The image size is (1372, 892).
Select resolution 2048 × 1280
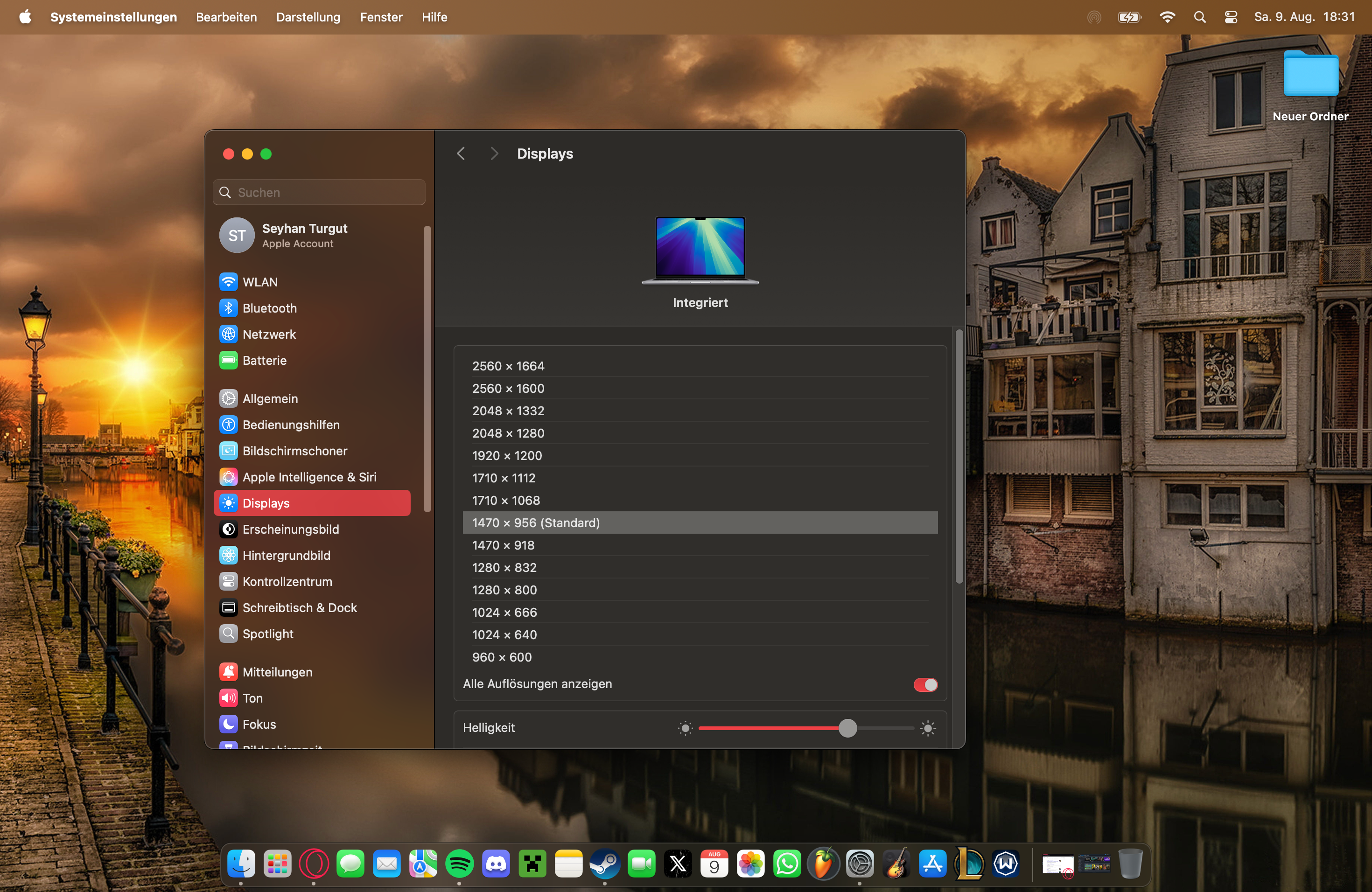click(700, 433)
